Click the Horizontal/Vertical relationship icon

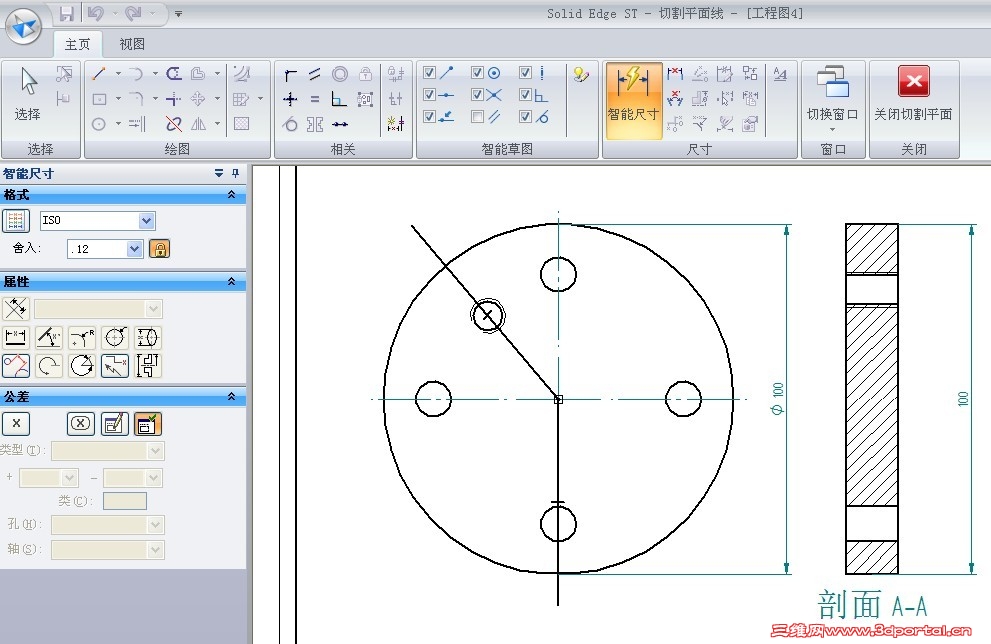tap(290, 99)
